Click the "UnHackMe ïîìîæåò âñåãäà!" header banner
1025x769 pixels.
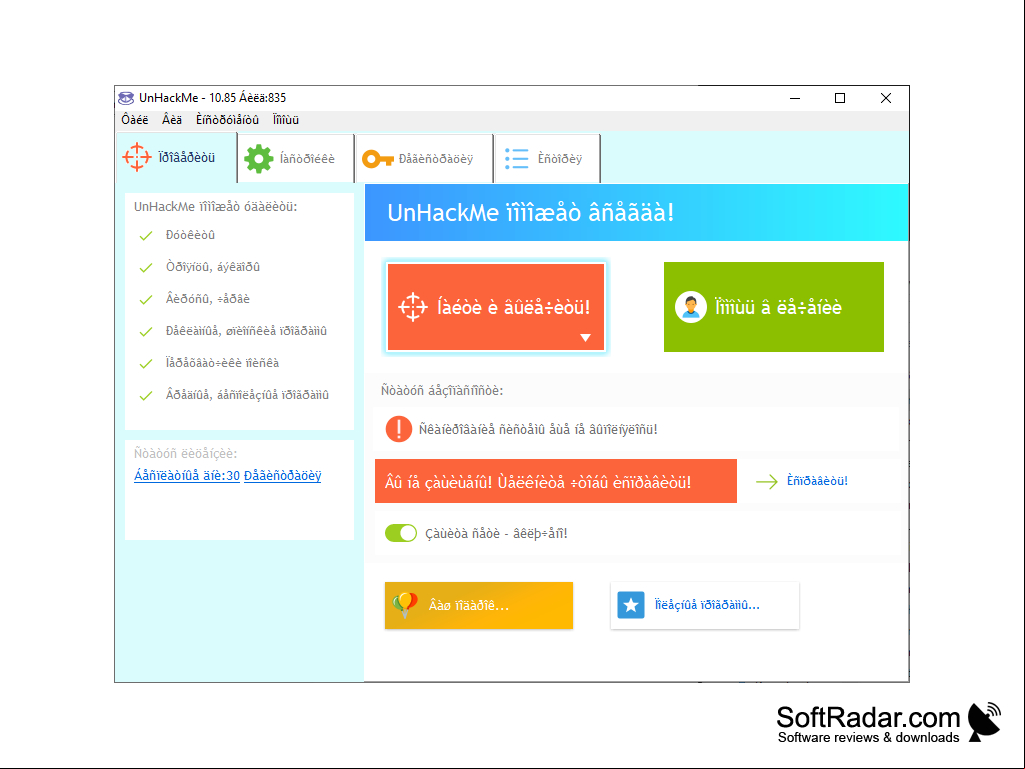pyautogui.click(x=637, y=213)
